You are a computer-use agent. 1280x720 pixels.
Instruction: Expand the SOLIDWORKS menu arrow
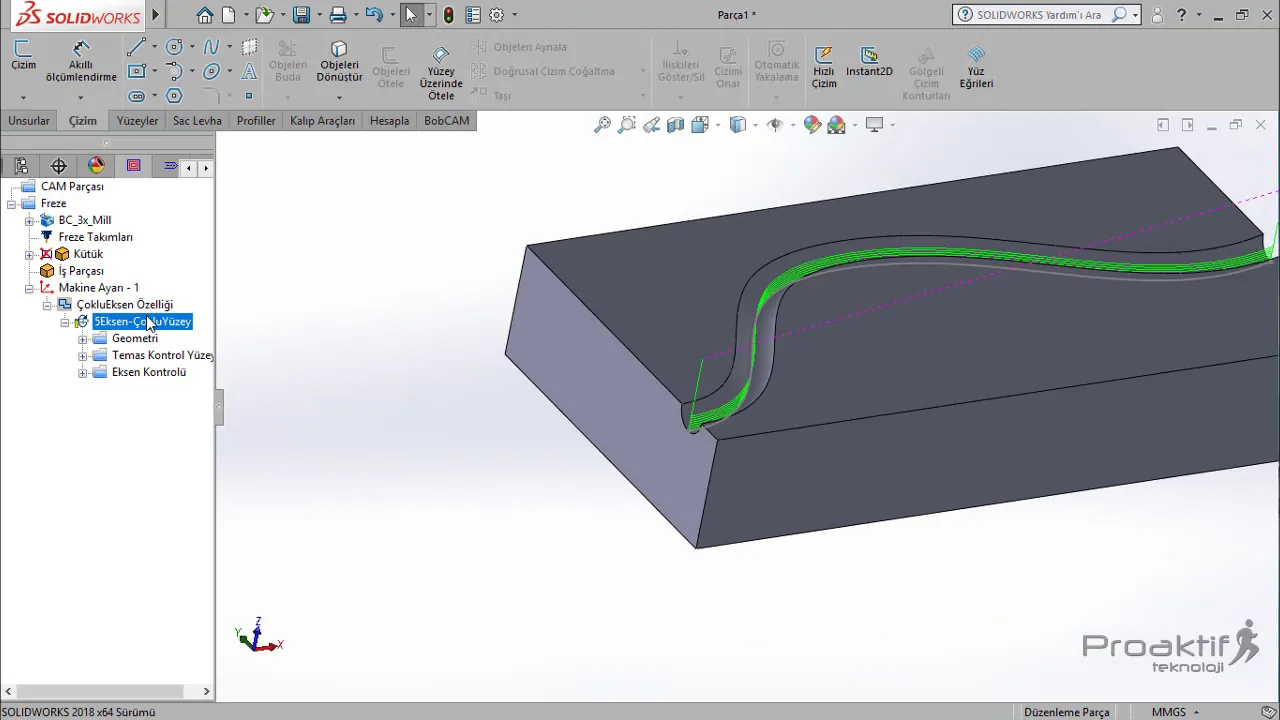coord(155,15)
